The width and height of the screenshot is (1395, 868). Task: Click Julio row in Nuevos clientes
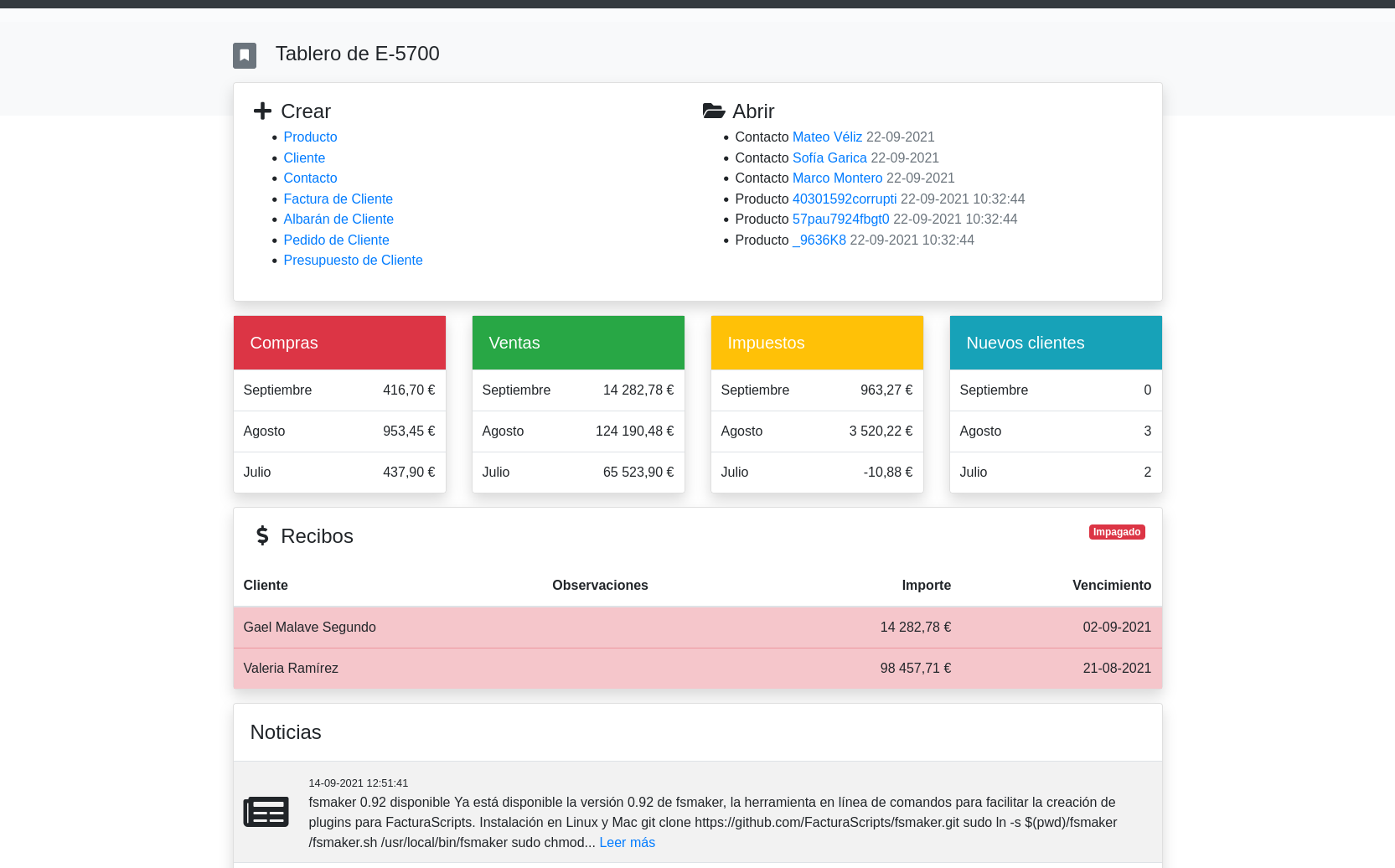1056,472
